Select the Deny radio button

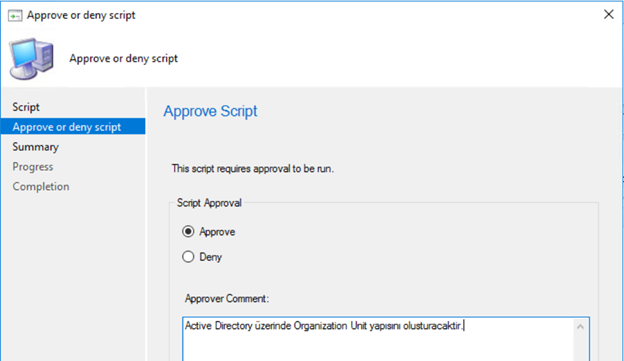[x=188, y=257]
